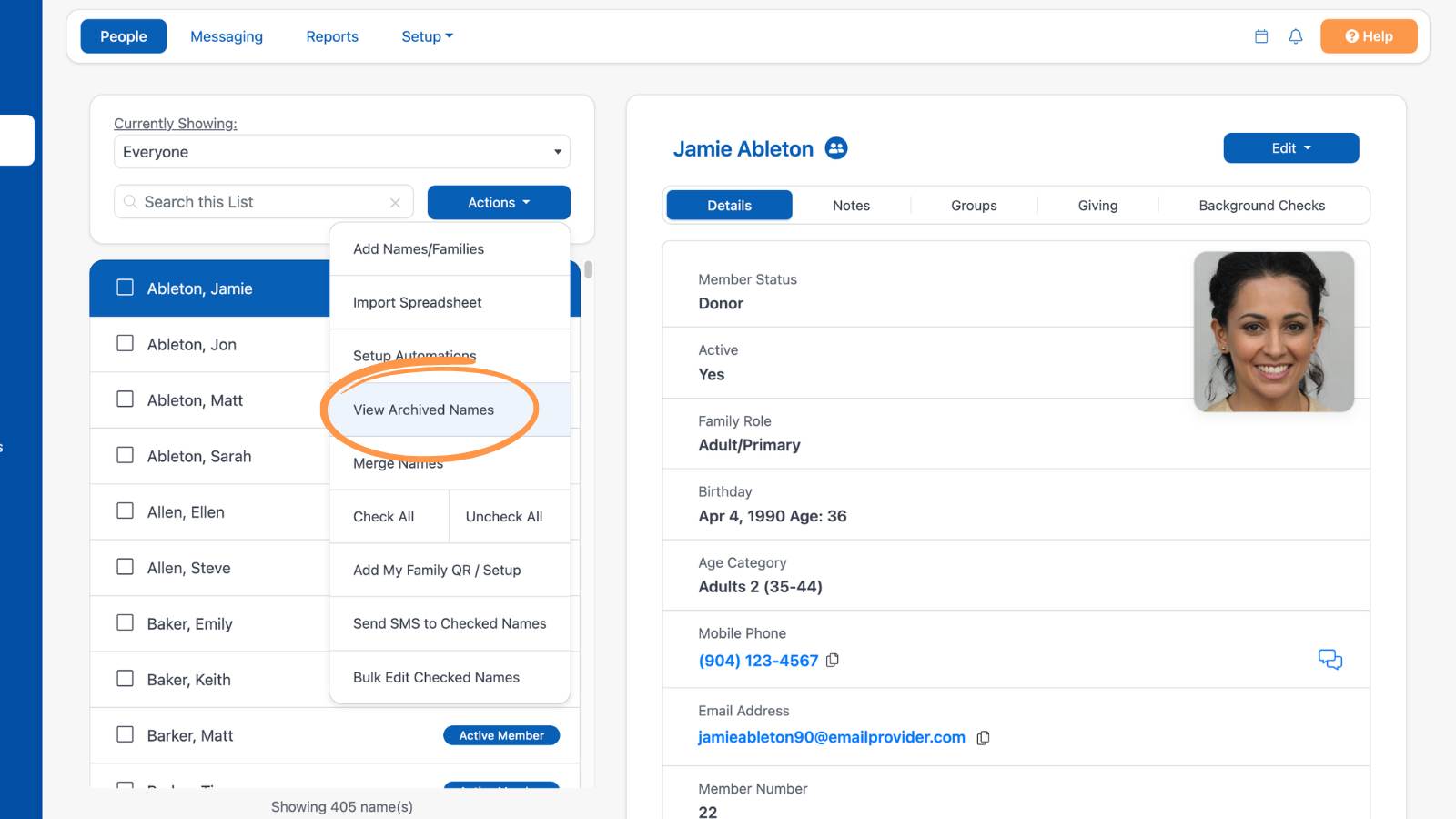Click the names list scrollbar
This screenshot has height=819, width=1456.
(589, 269)
